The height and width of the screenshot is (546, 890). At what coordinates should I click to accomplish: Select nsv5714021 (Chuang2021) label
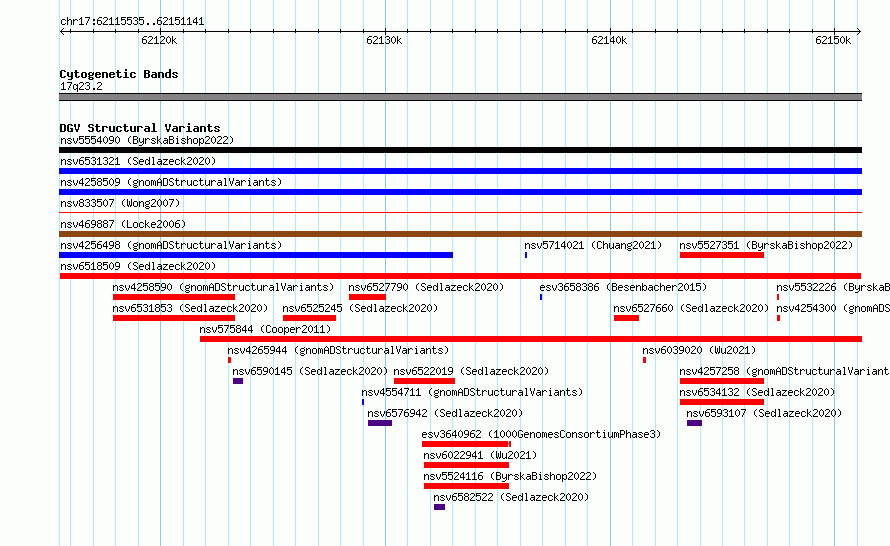point(593,245)
